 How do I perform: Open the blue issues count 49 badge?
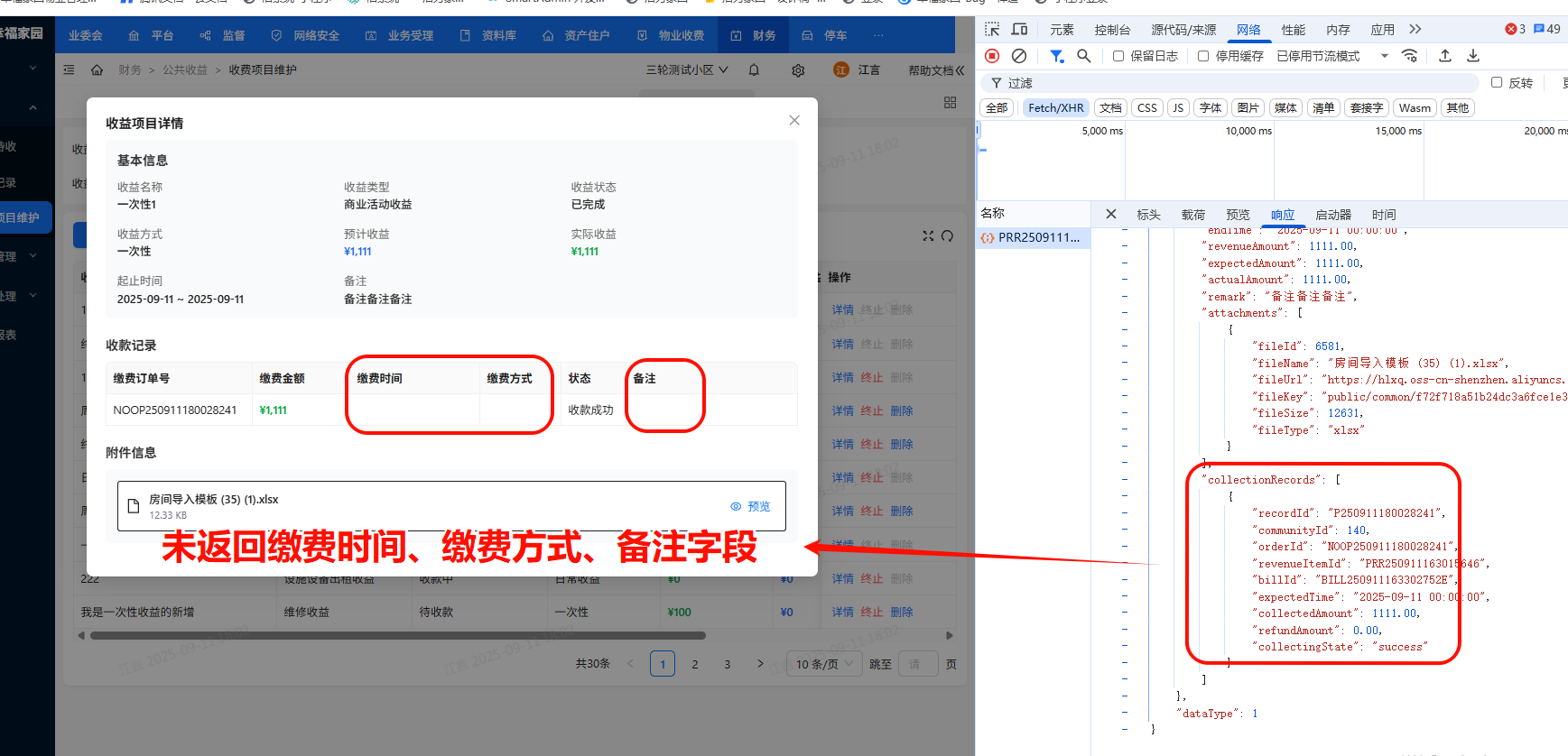1547,29
